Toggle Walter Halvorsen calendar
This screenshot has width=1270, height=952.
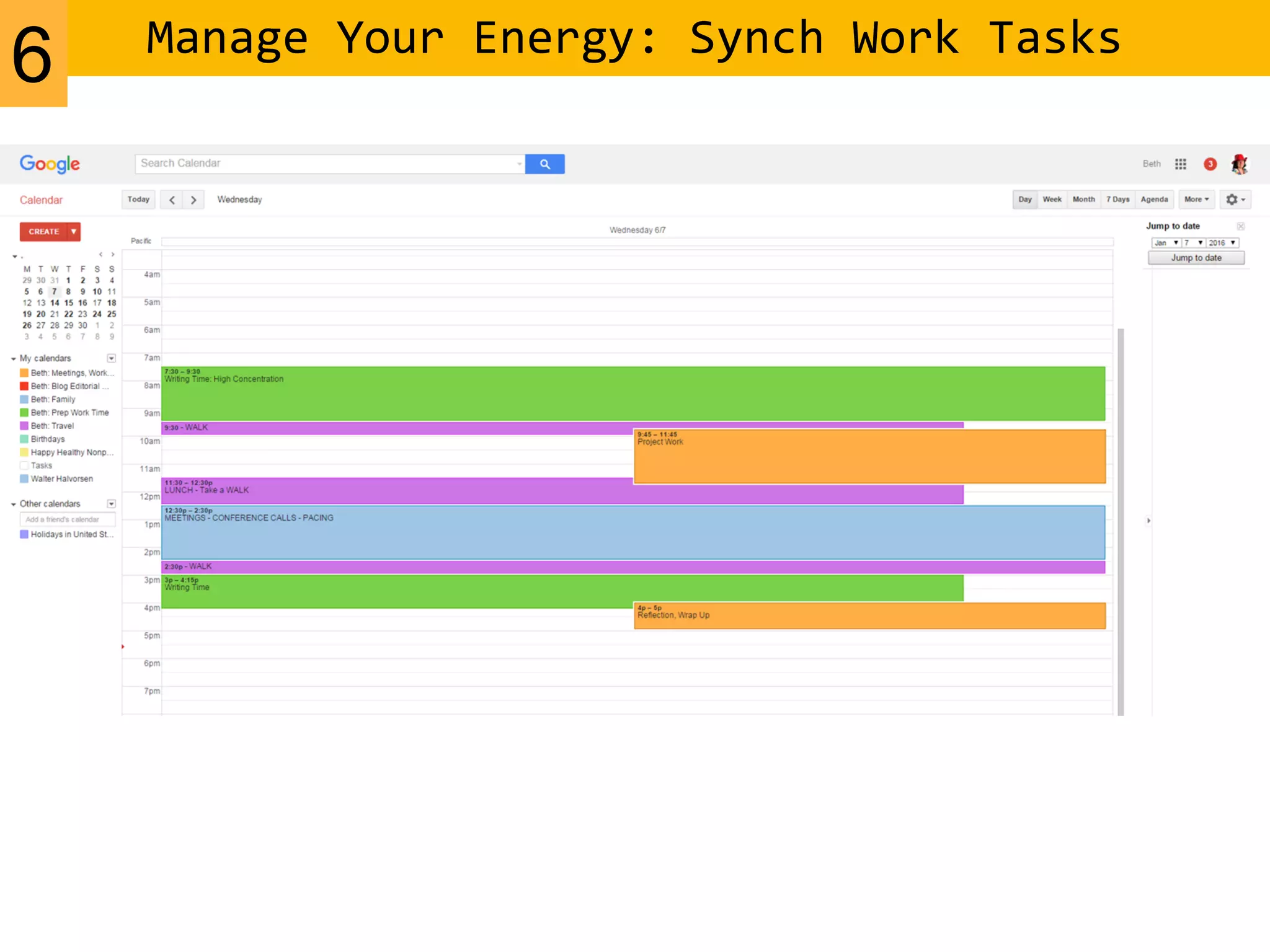click(x=24, y=479)
